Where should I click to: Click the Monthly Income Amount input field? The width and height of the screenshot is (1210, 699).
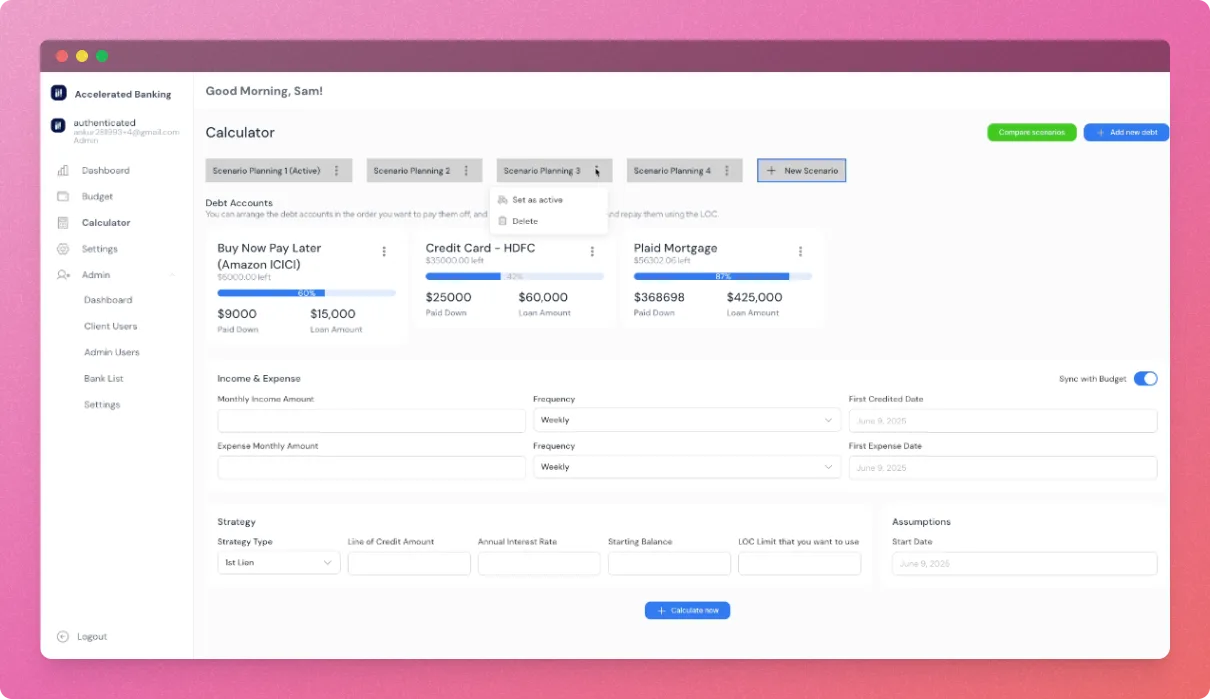pyautogui.click(x=370, y=419)
